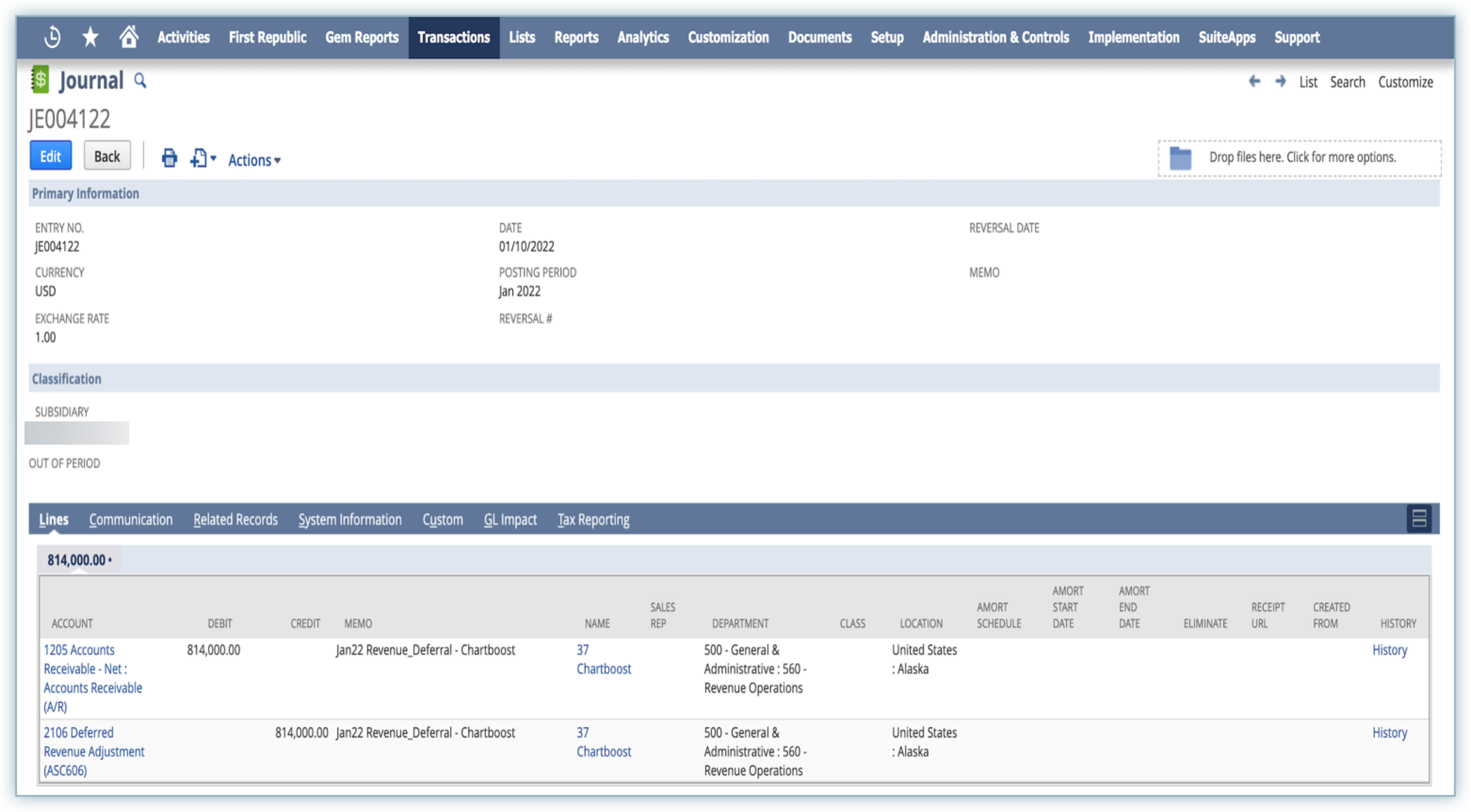Open the recent records clock icon
Screen dimensions: 1471x812
(x=52, y=38)
